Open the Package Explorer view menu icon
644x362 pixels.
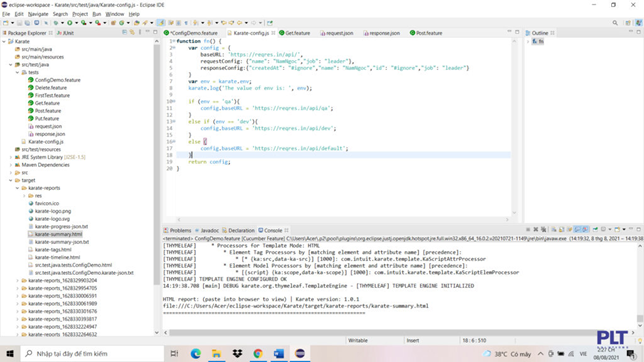(140, 32)
